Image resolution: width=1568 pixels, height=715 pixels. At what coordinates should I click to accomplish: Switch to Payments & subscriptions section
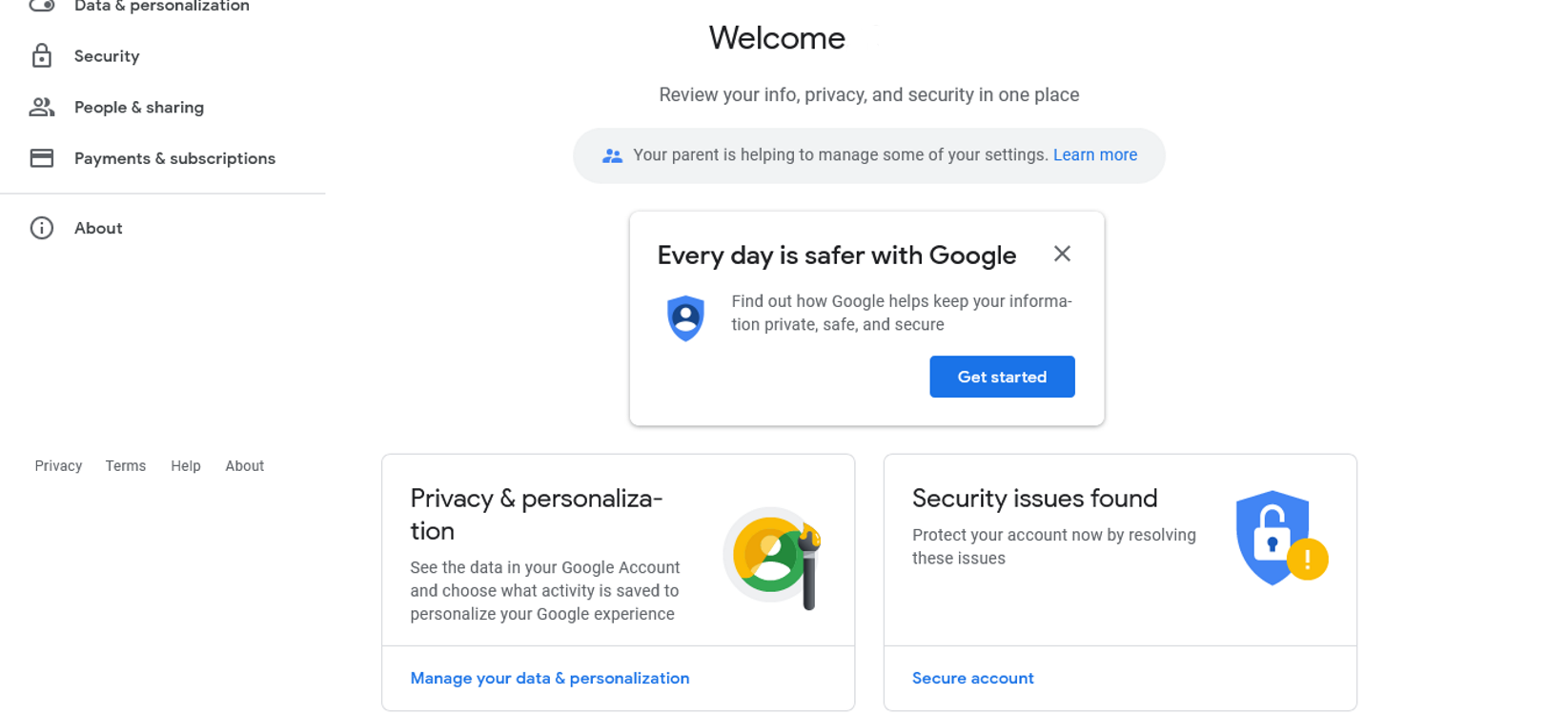(174, 157)
